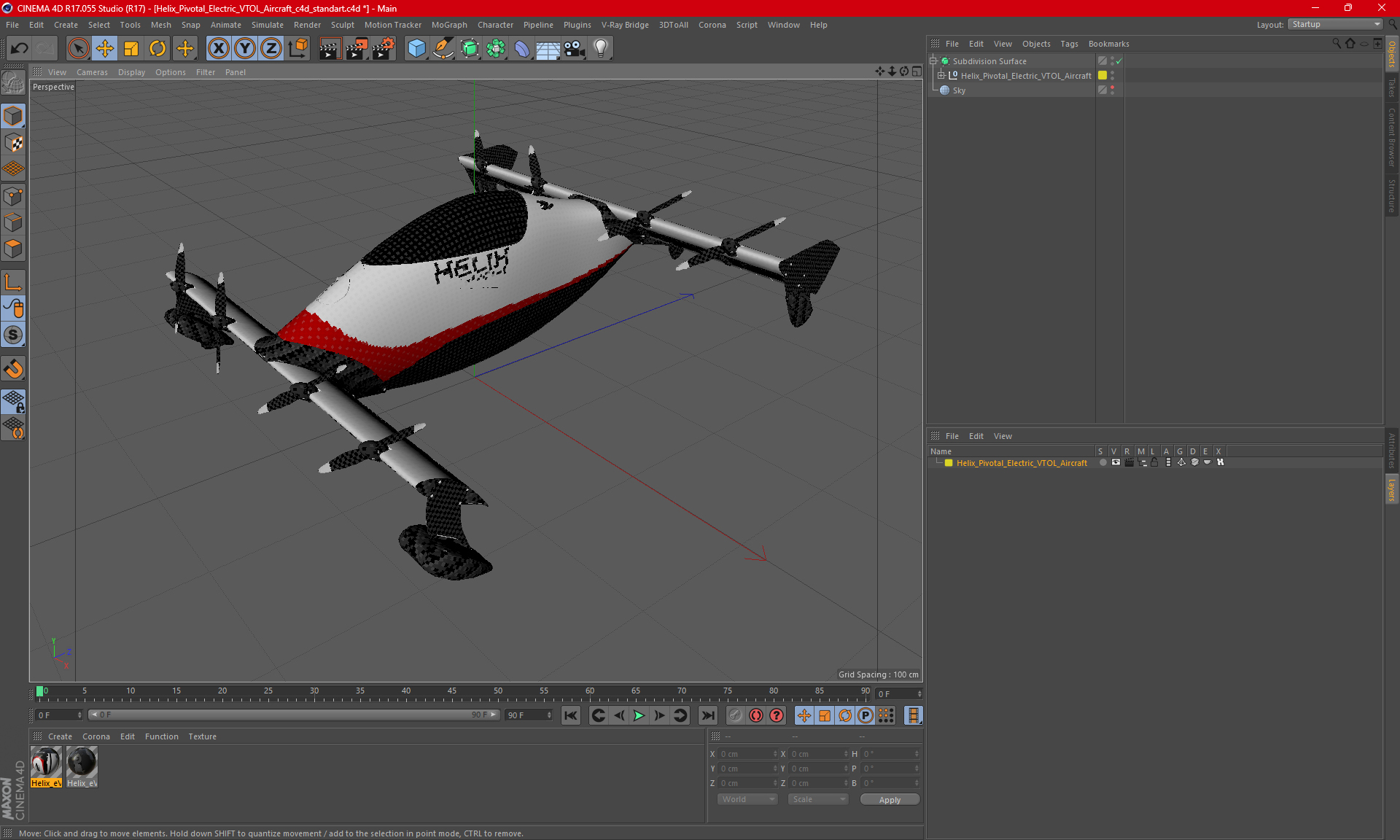Go to end of animation
Screen dimensions: 1400x840
[707, 715]
